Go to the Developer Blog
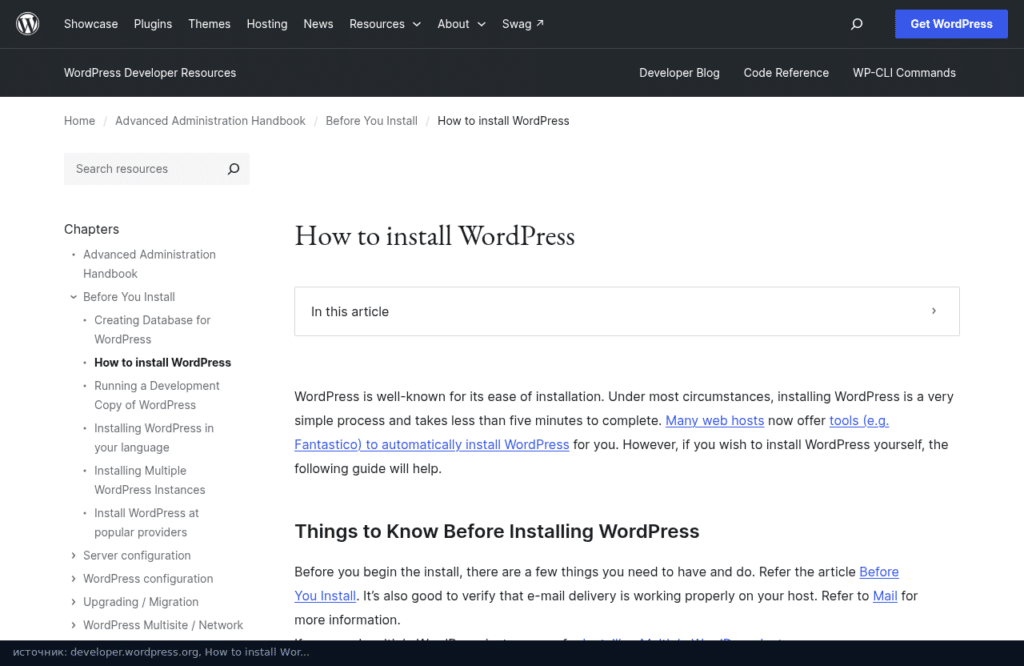 click(x=679, y=73)
